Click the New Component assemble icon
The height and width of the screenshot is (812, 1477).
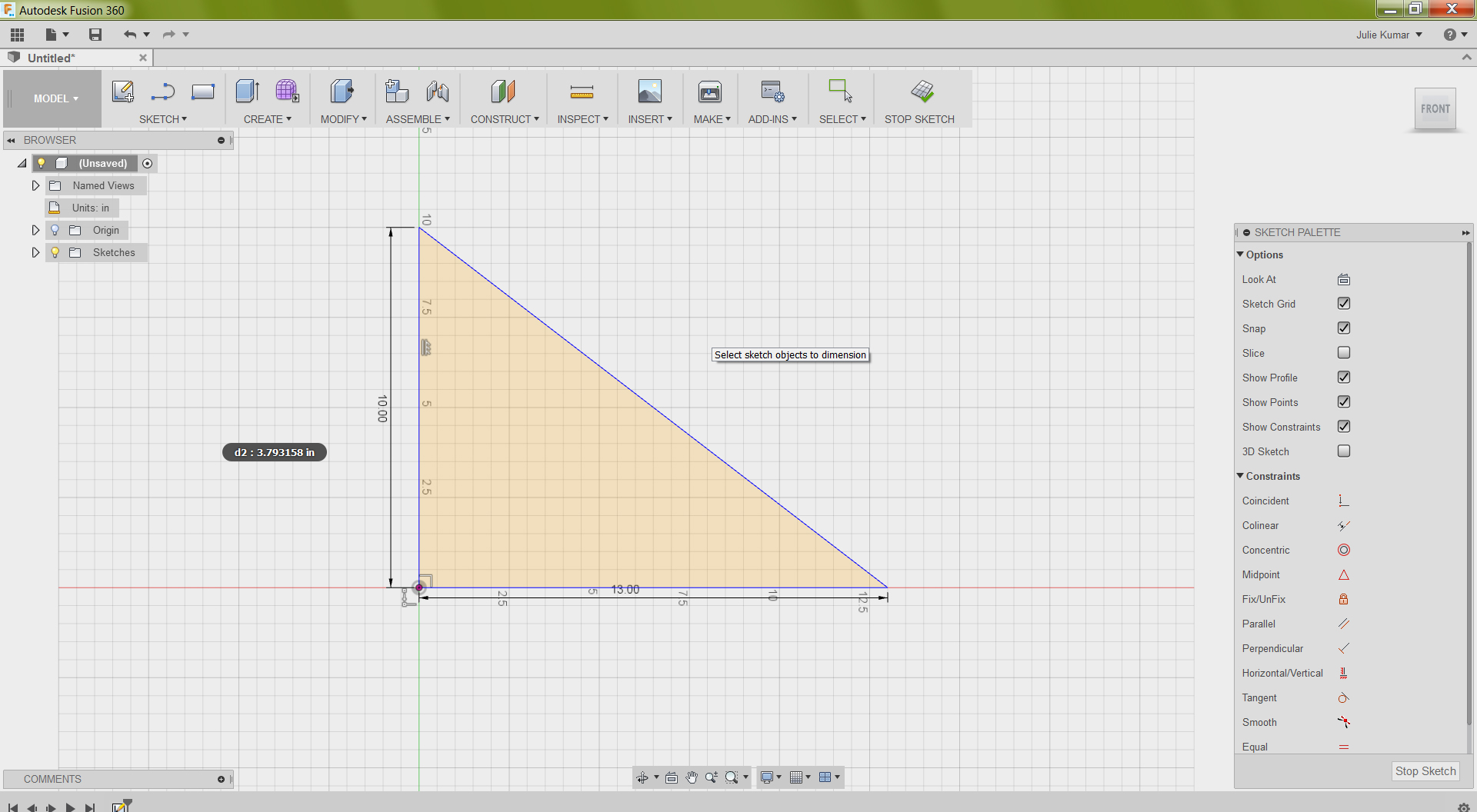[397, 92]
